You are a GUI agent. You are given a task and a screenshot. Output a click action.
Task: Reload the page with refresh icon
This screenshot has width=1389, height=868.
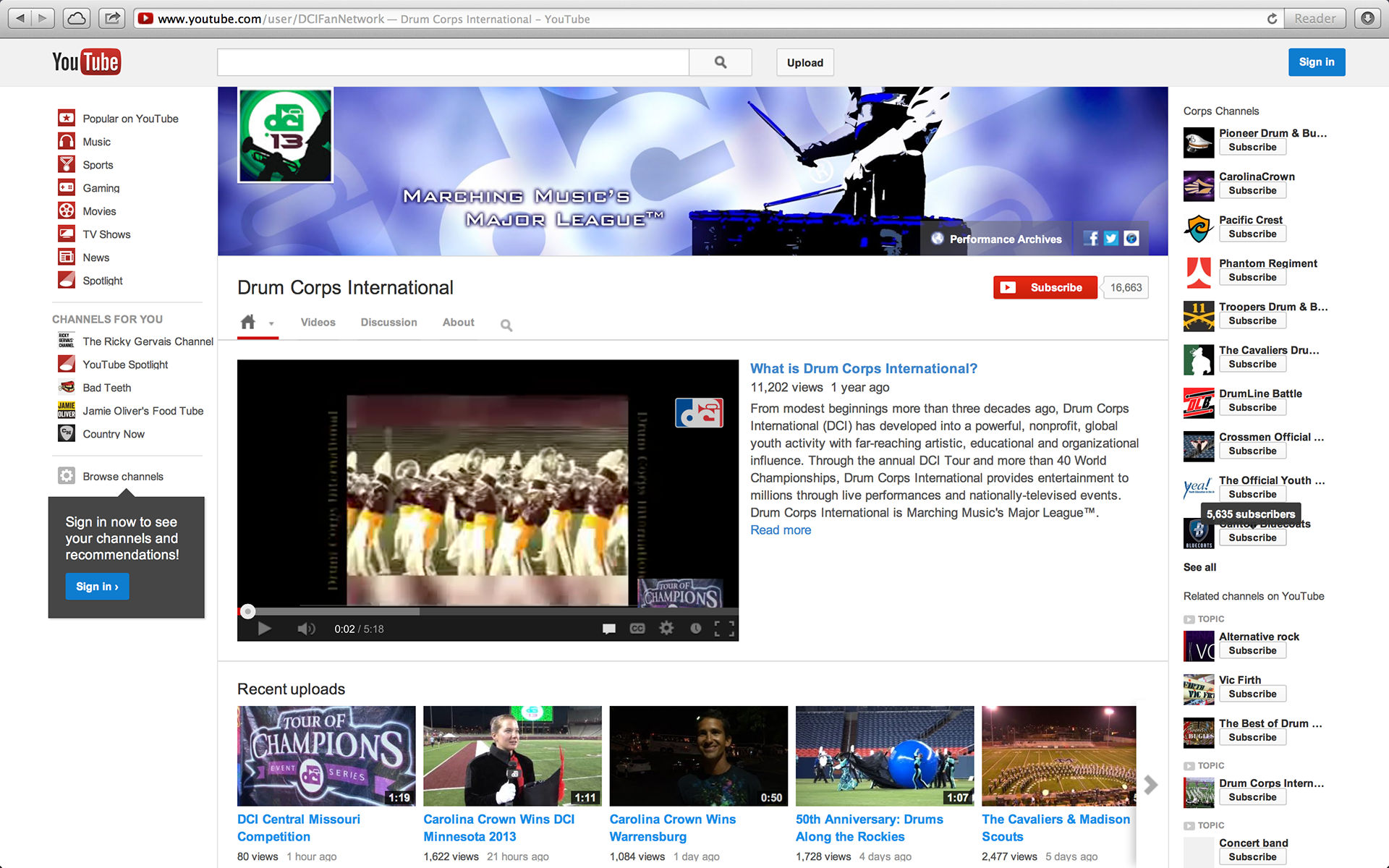point(1272,19)
